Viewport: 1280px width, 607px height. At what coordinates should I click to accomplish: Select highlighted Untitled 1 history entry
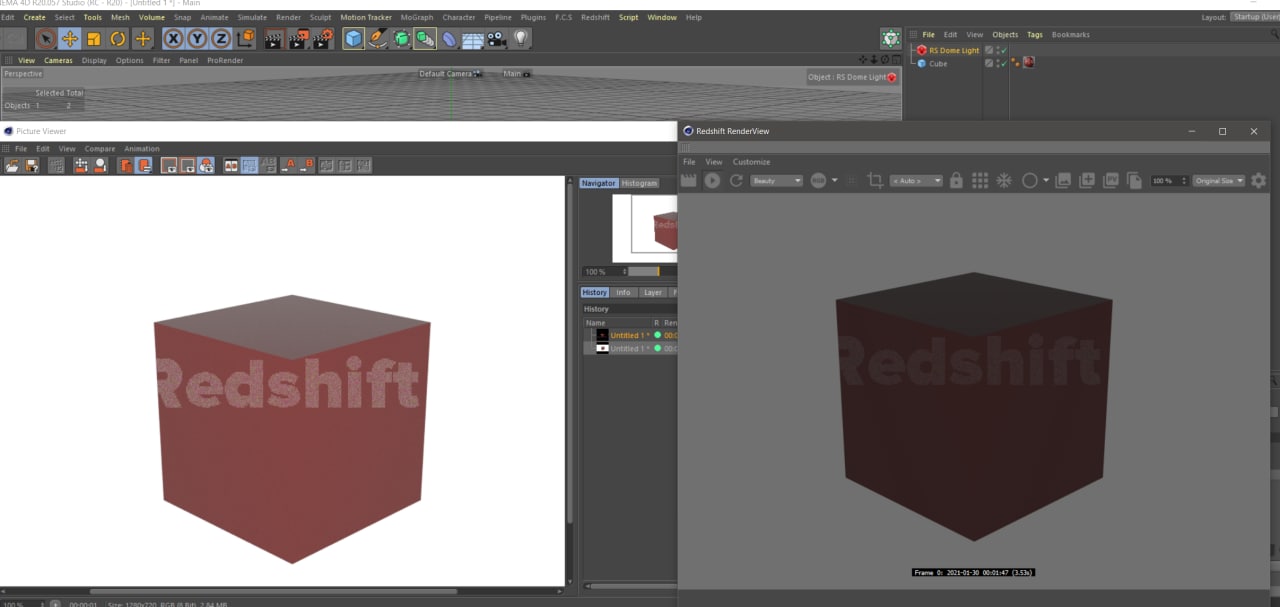(x=631, y=335)
